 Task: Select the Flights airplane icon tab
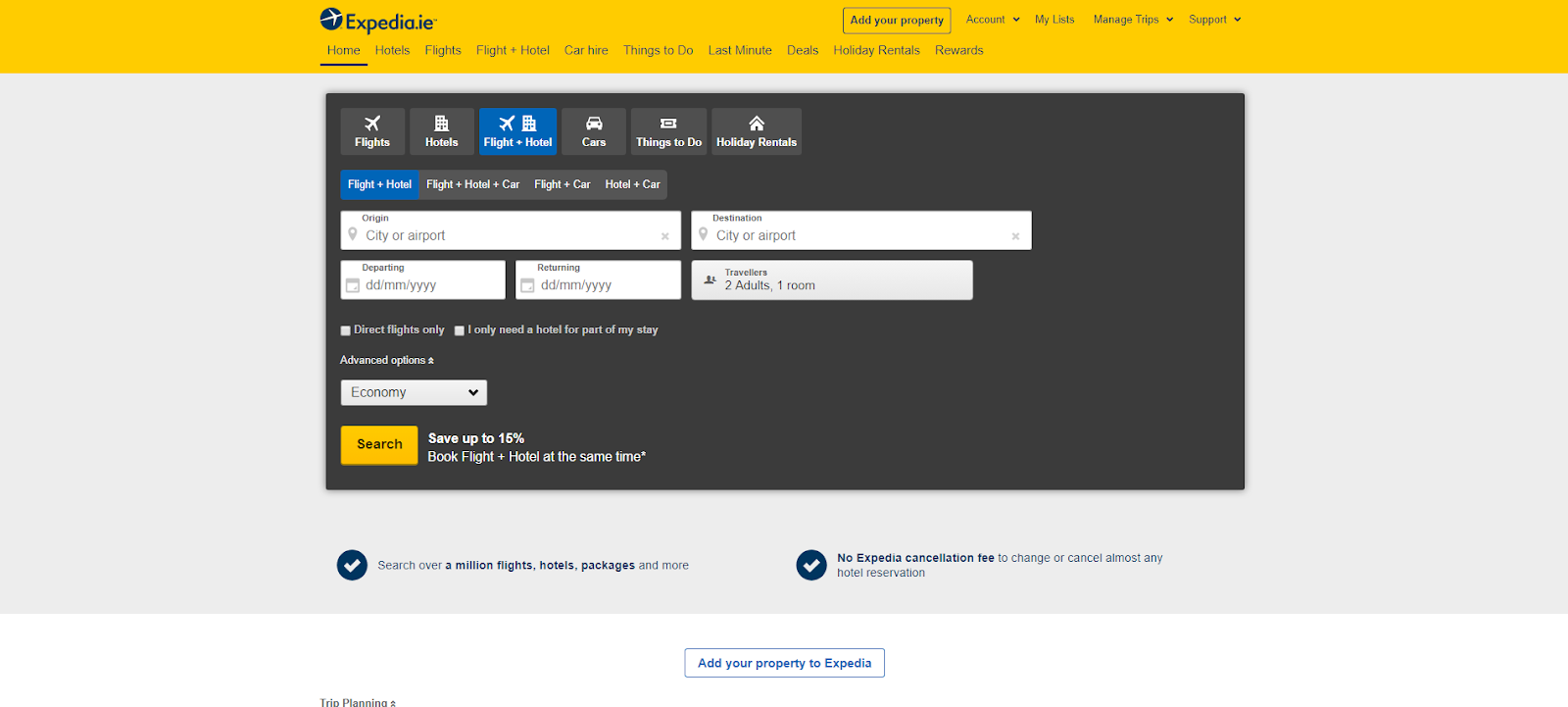[x=372, y=131]
